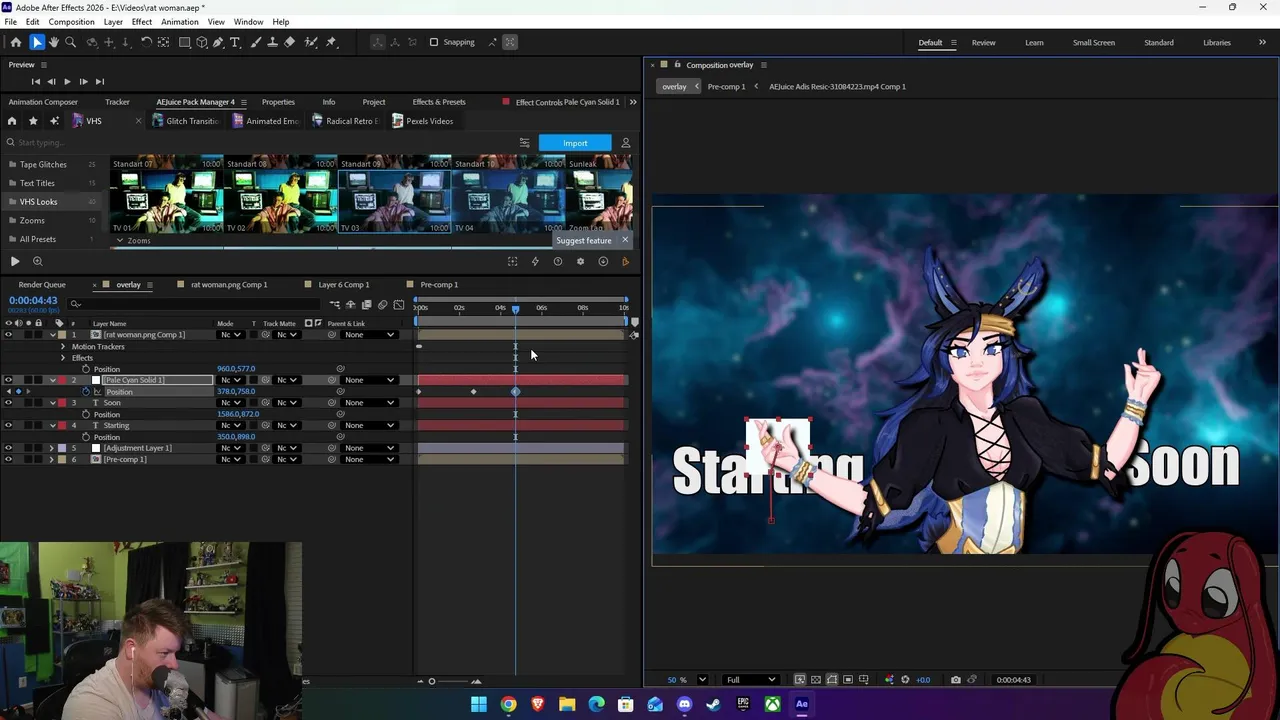Select the Pen tool
Viewport: 1280px width, 720px height.
pos(218,42)
